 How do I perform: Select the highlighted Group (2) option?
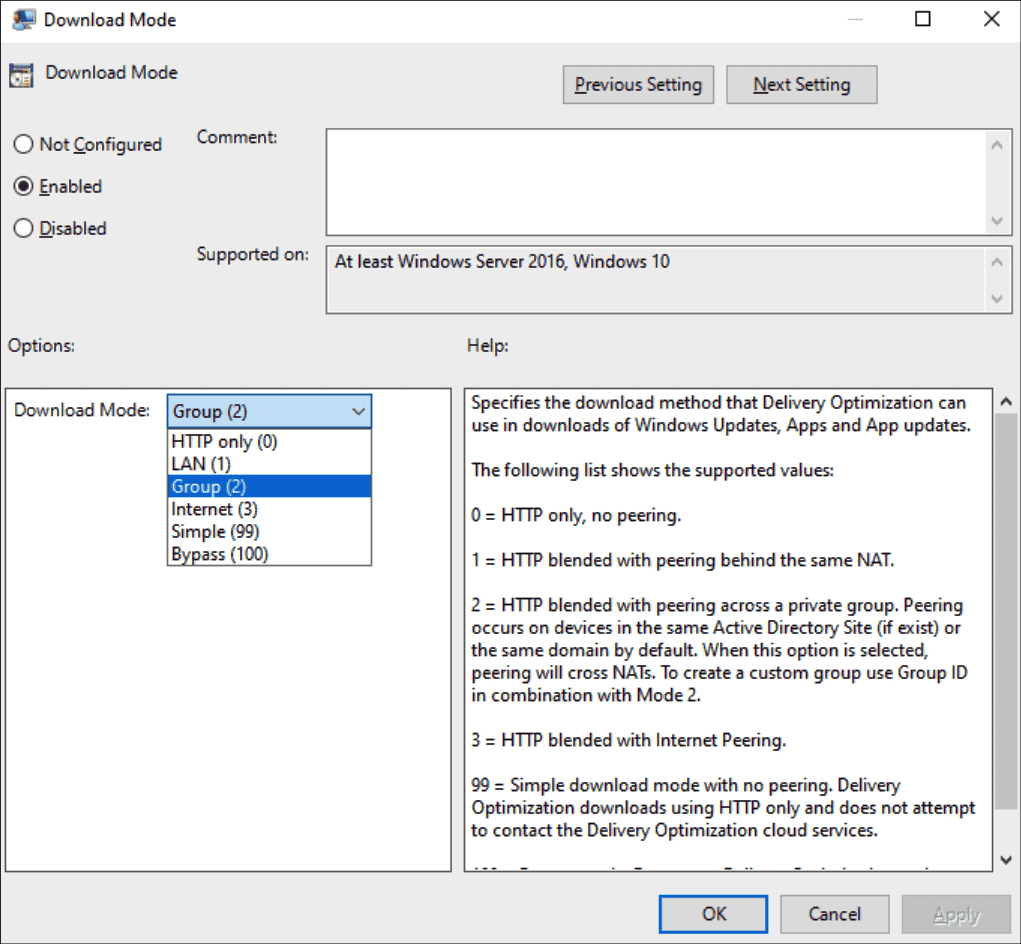tap(205, 486)
